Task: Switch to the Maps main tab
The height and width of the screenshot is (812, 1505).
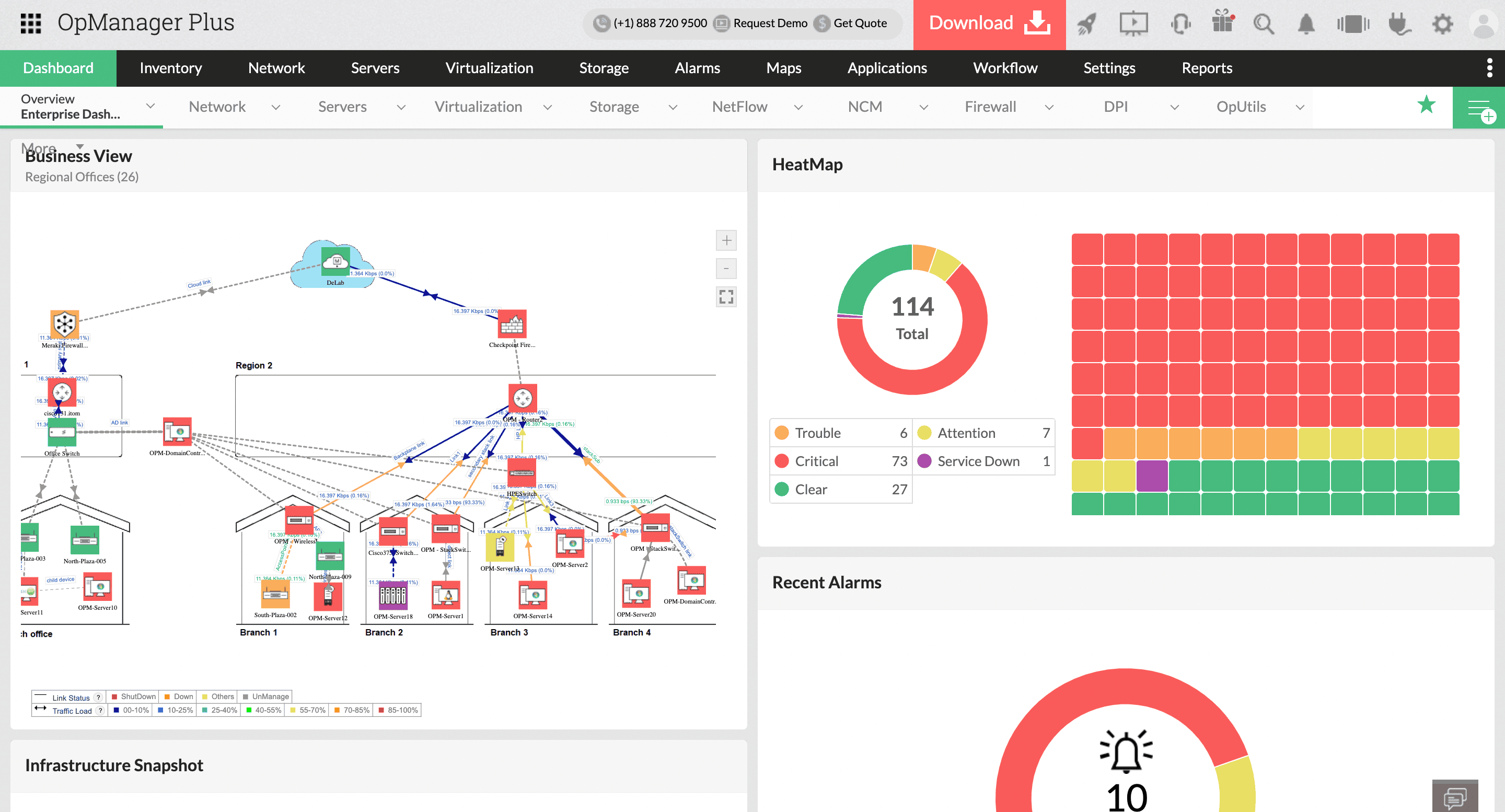Action: [x=783, y=68]
